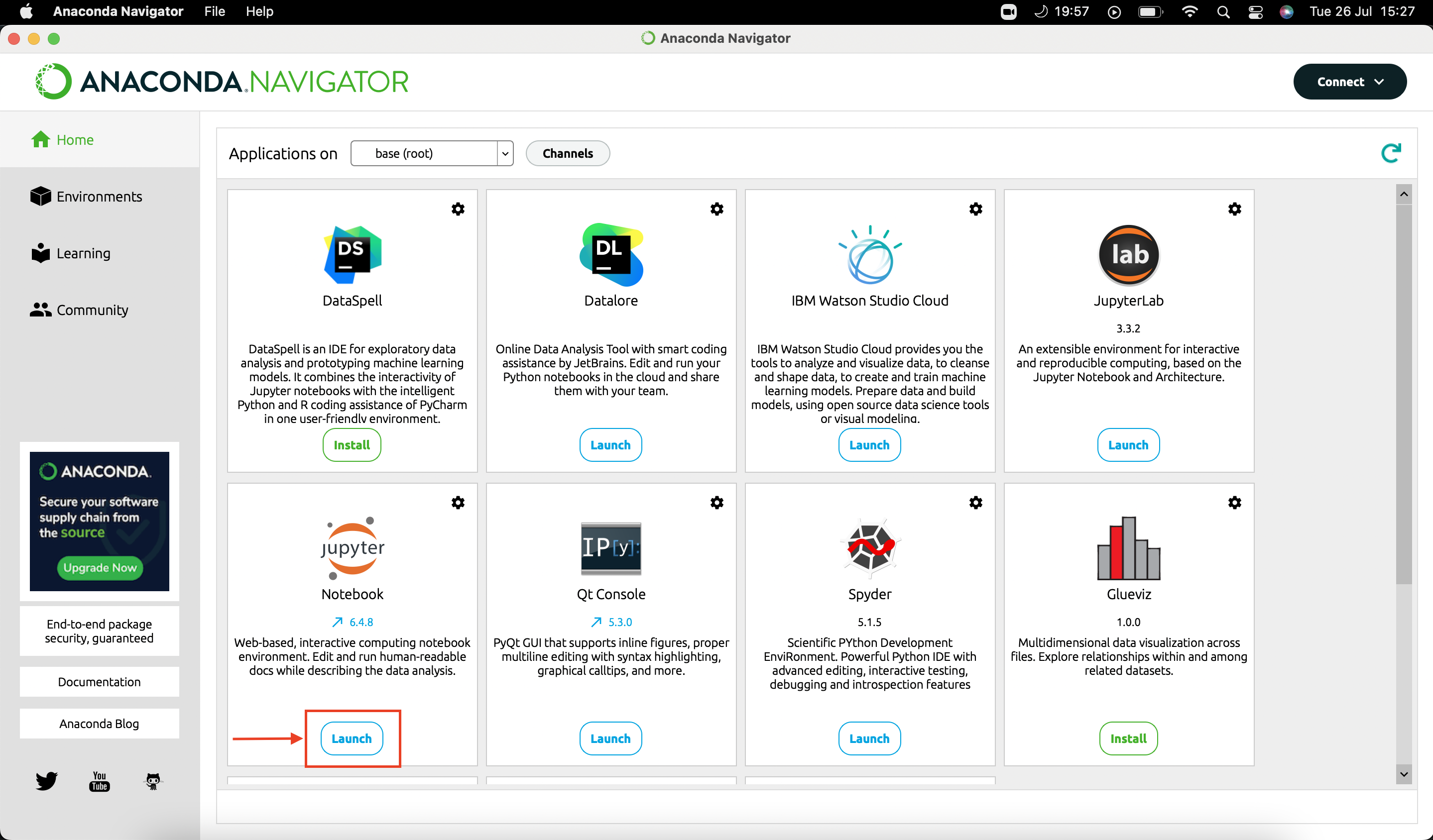Launch Spyder

click(869, 738)
